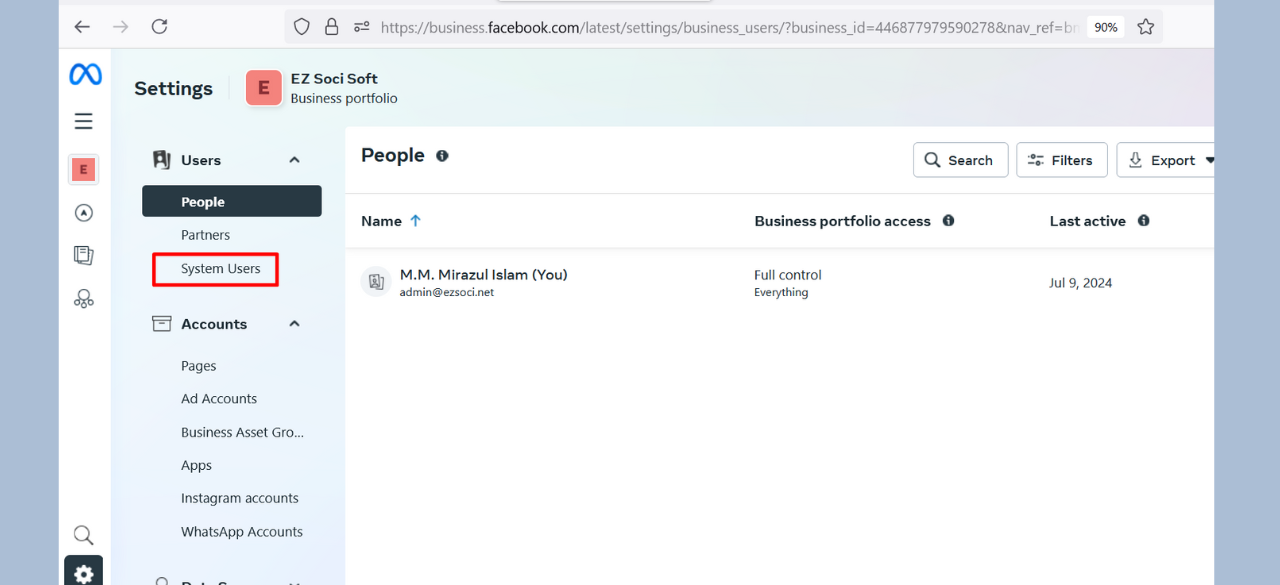Click the Last active column header

(x=1088, y=221)
